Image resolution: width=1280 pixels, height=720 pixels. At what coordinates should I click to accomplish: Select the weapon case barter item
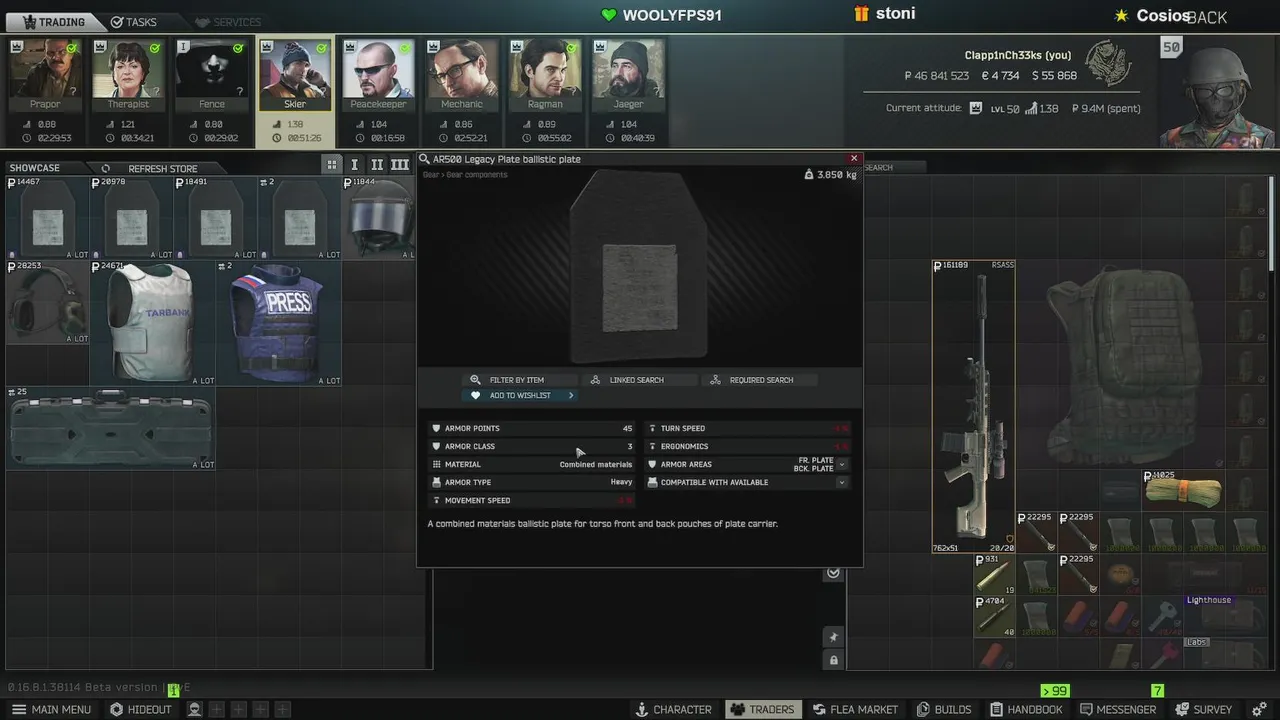pyautogui.click(x=111, y=428)
